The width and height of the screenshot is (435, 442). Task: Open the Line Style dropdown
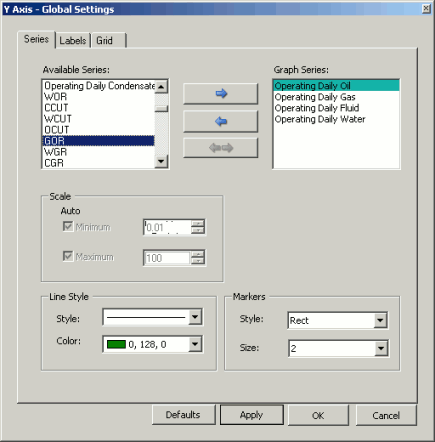pyautogui.click(x=195, y=317)
